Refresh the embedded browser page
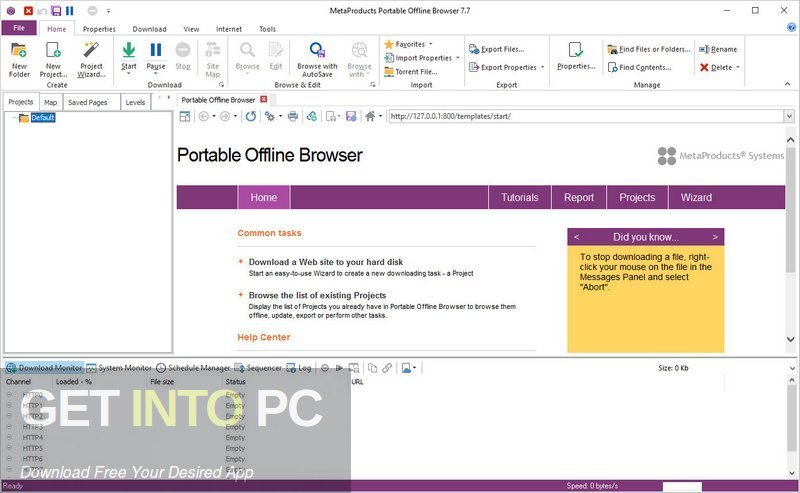The image size is (800, 493). pos(251,116)
